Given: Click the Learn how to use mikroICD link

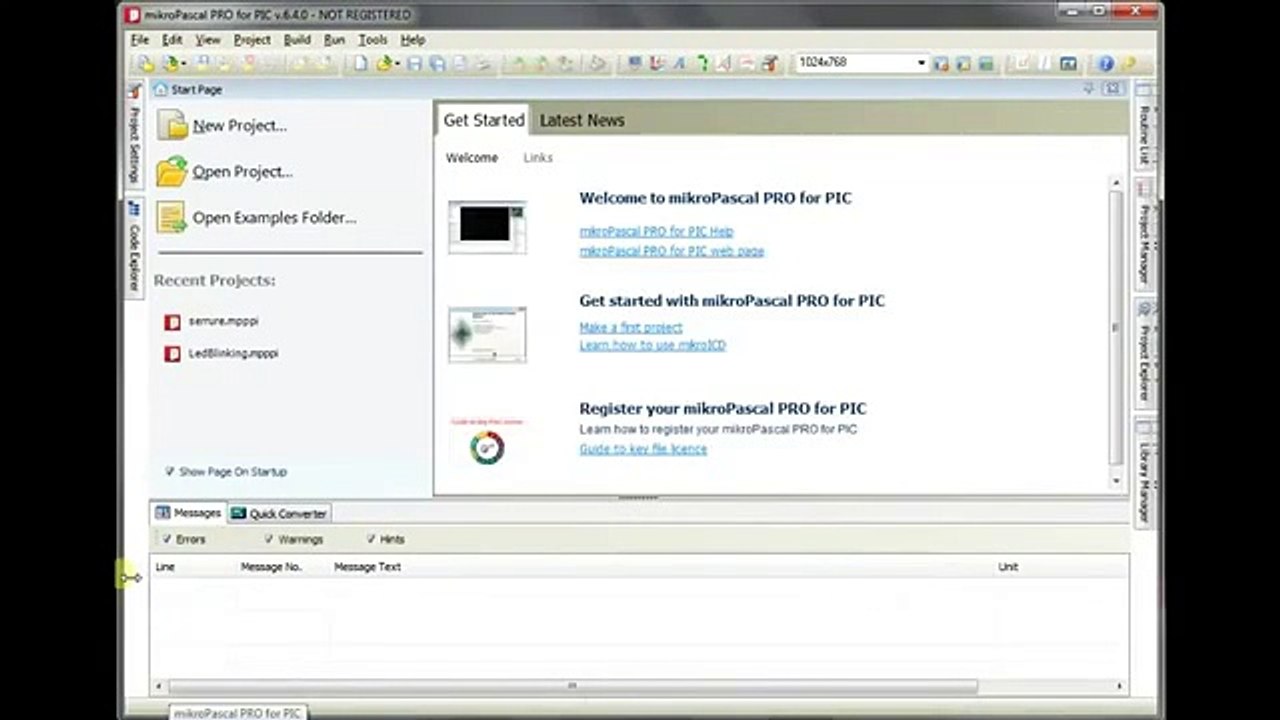Looking at the screenshot, I should click(653, 345).
